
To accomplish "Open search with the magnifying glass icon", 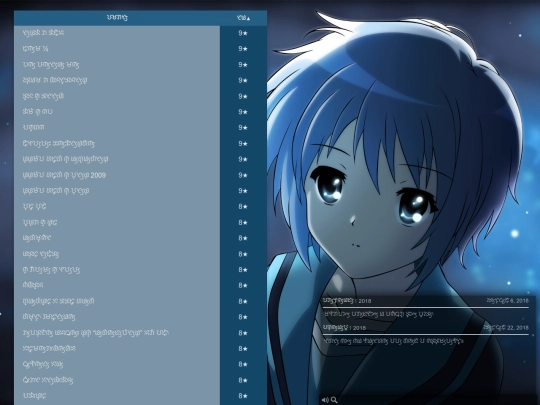I will (334, 400).
